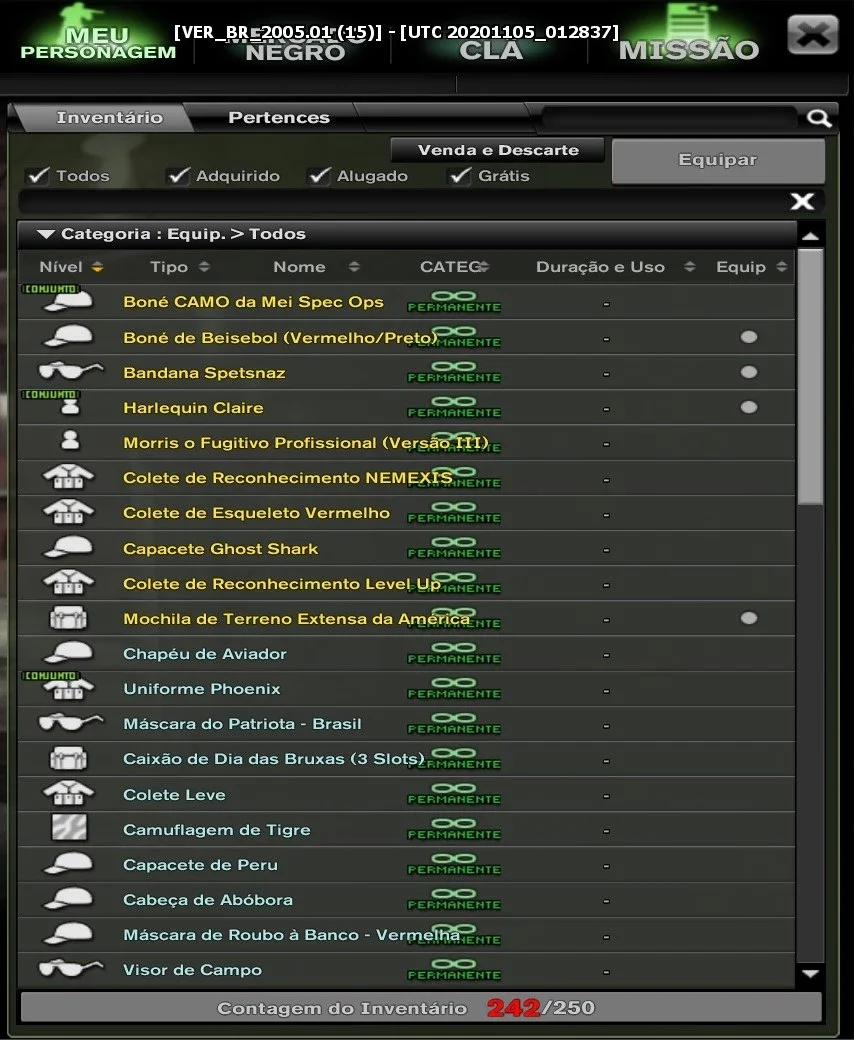The image size is (854, 1040).
Task: Switch to the Inventário tab
Action: click(109, 117)
